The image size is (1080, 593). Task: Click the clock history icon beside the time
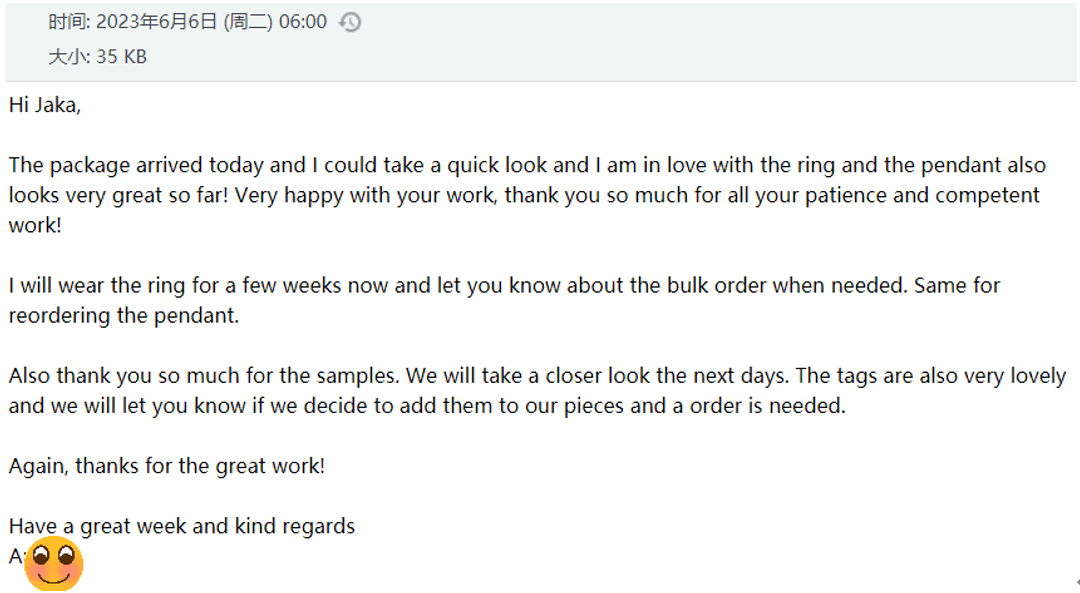[350, 22]
